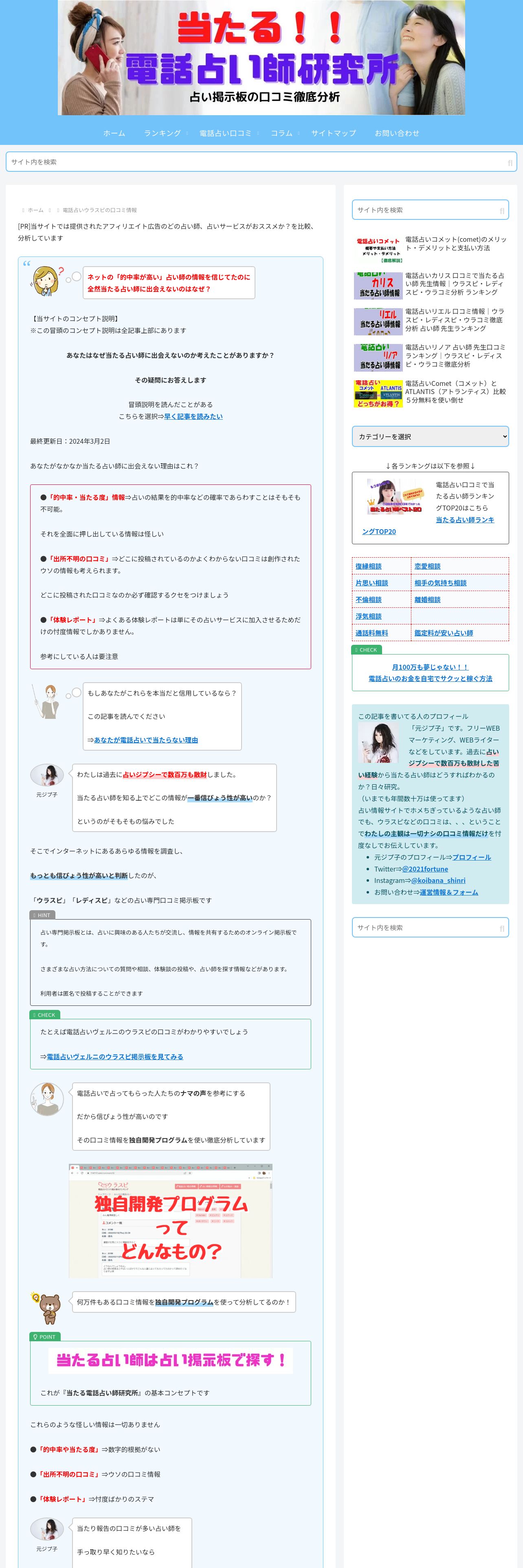Click 最終更新日：2024年3月2日 text
523x1568 pixels.
pyautogui.click(x=70, y=441)
